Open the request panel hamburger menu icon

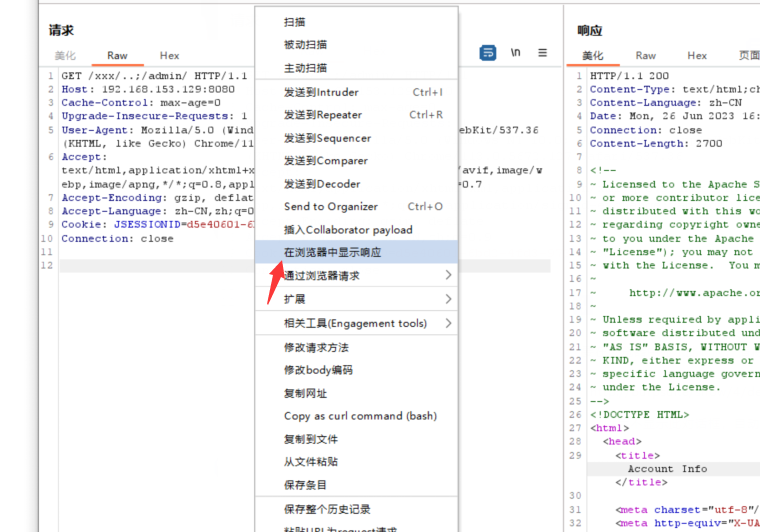(x=543, y=53)
